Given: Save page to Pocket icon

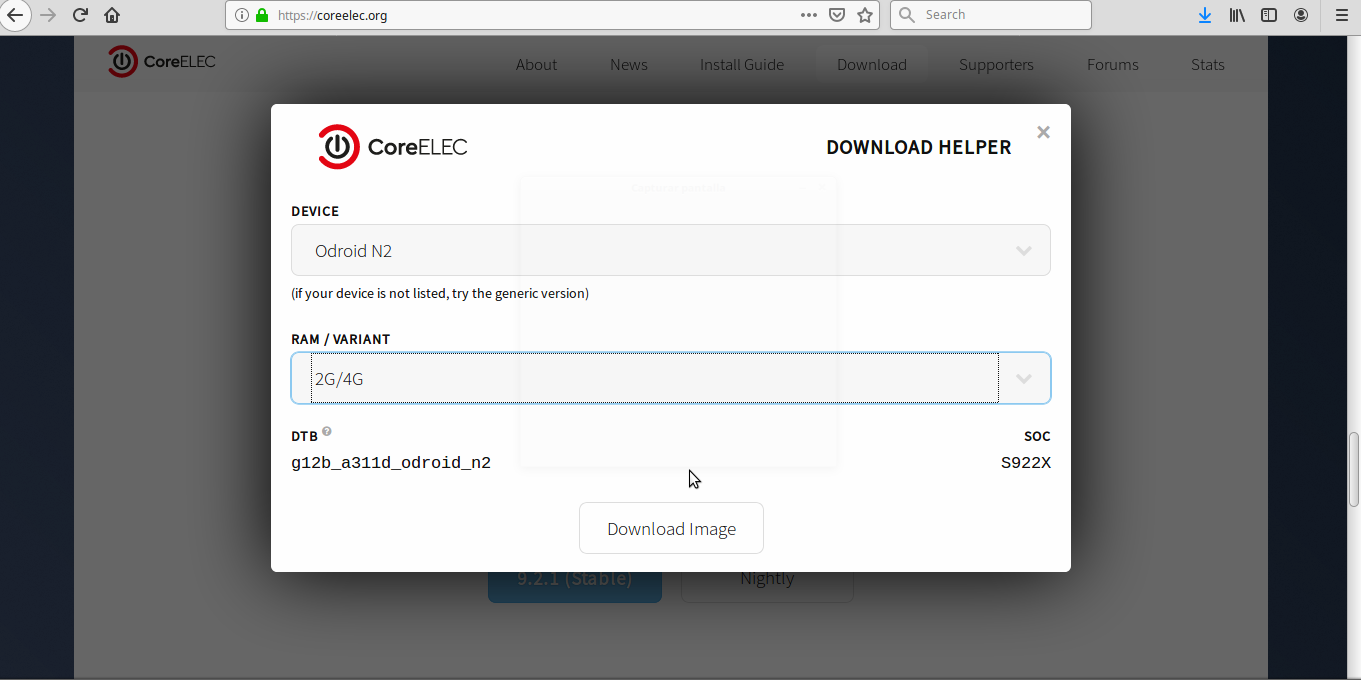Looking at the screenshot, I should coord(838,15).
